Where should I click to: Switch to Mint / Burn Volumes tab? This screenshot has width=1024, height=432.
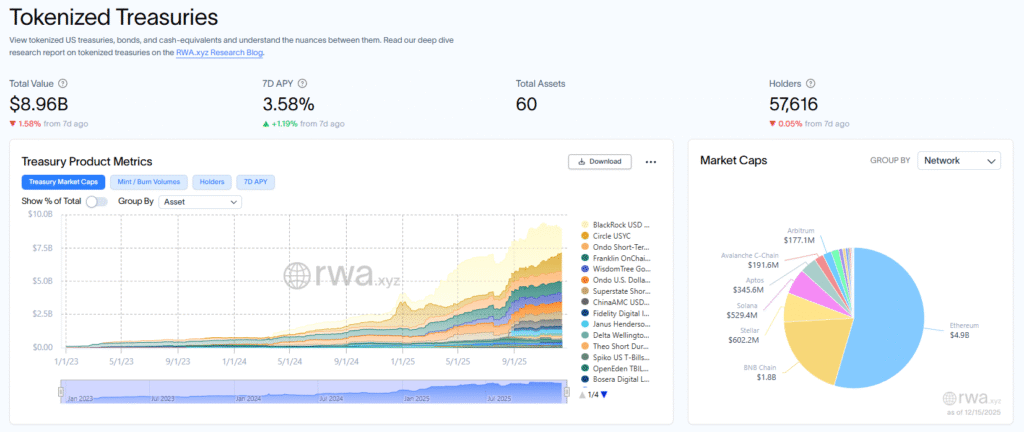coord(147,182)
